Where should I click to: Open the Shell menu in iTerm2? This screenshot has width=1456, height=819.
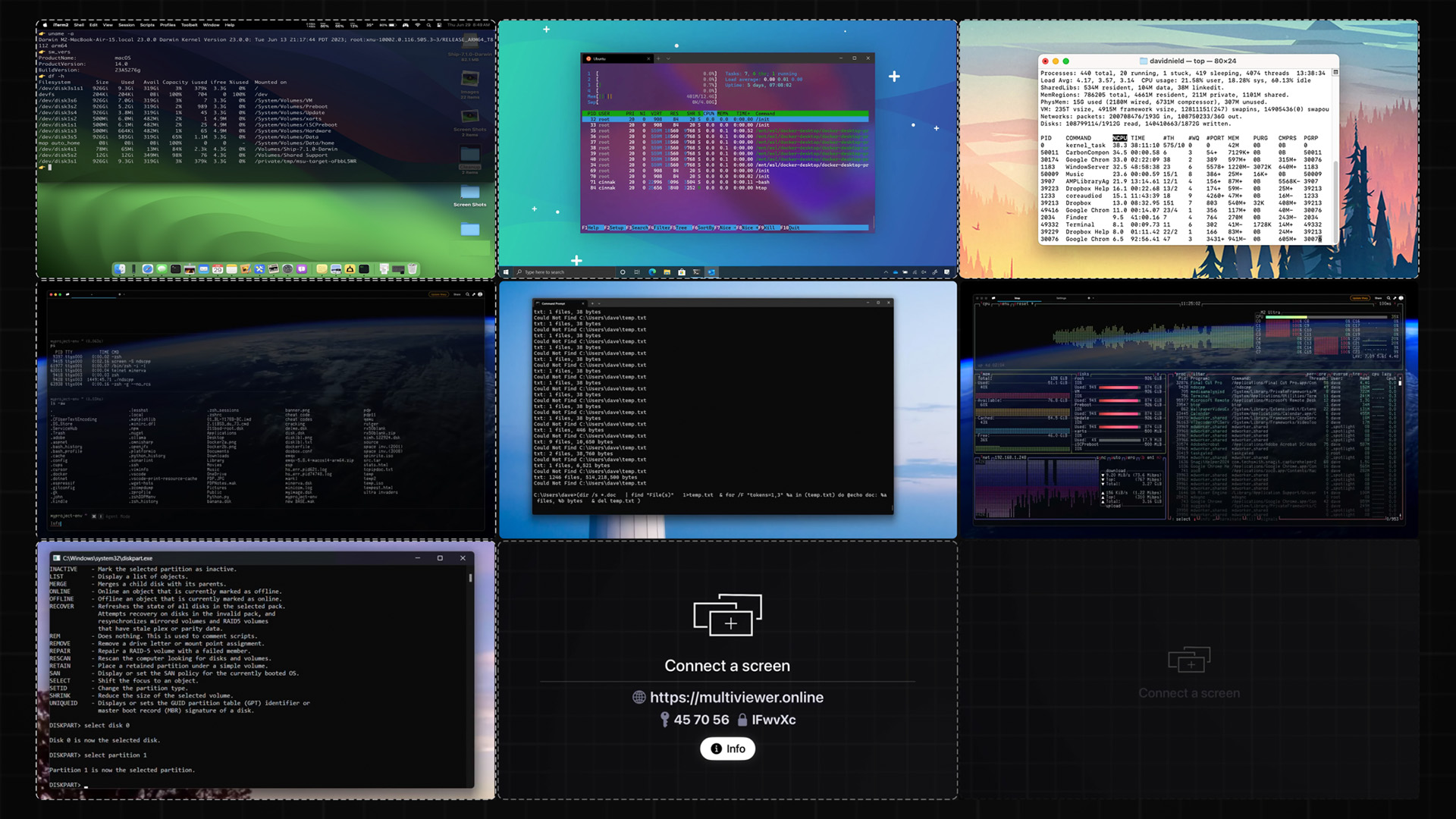(x=79, y=25)
